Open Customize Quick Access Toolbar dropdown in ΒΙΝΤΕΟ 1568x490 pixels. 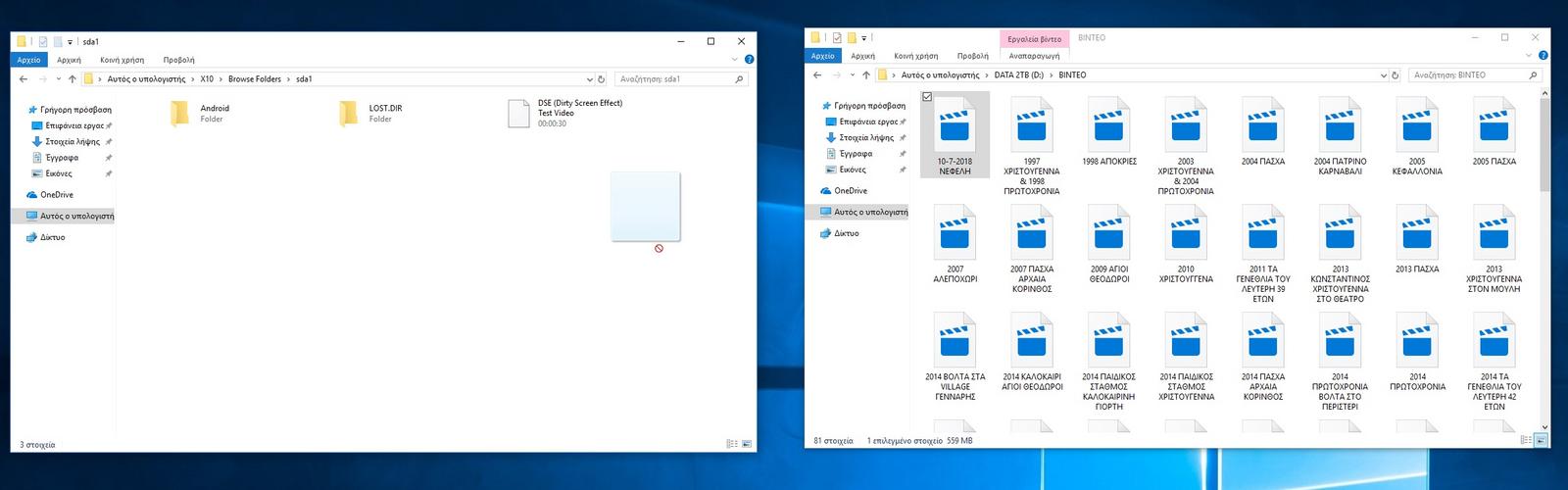pyautogui.click(x=863, y=38)
